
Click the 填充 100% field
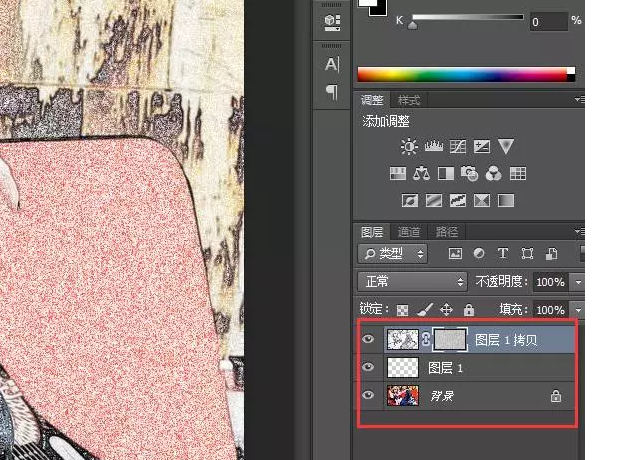551,310
